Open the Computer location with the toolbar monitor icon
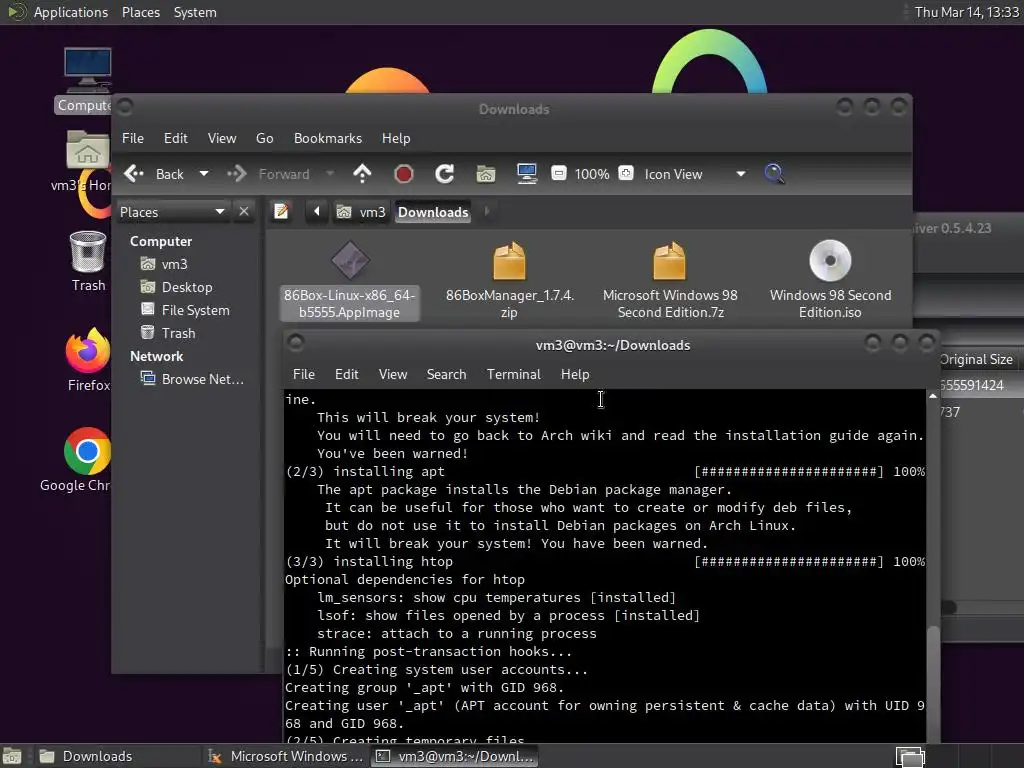1024x768 pixels. pyautogui.click(x=526, y=174)
